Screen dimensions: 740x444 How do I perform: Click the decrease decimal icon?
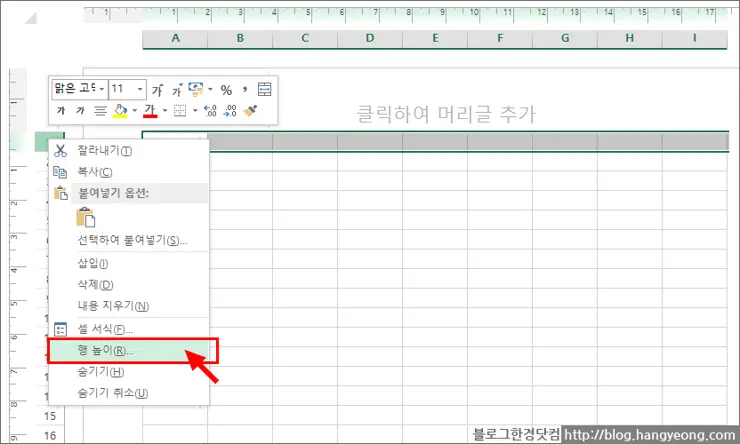tap(230, 111)
